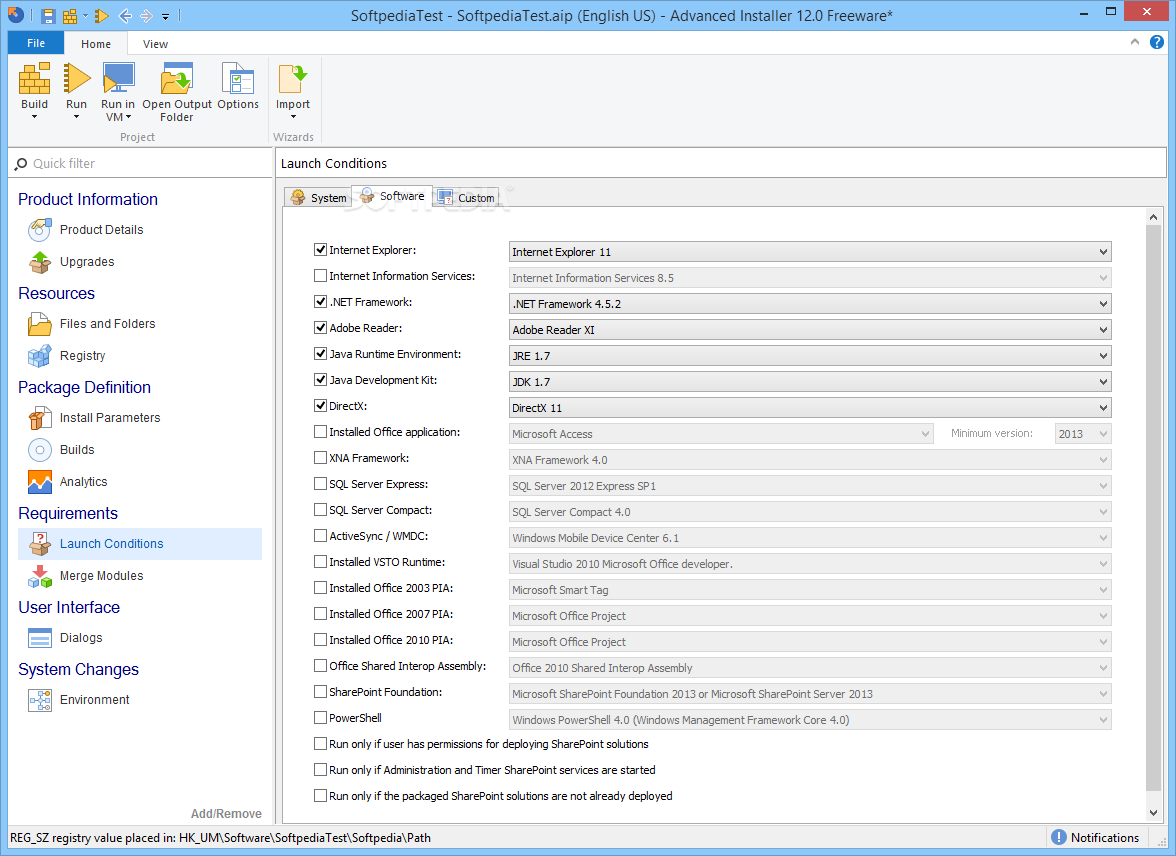The width and height of the screenshot is (1176, 856).
Task: Click the Product Information heading
Action: [x=88, y=200]
